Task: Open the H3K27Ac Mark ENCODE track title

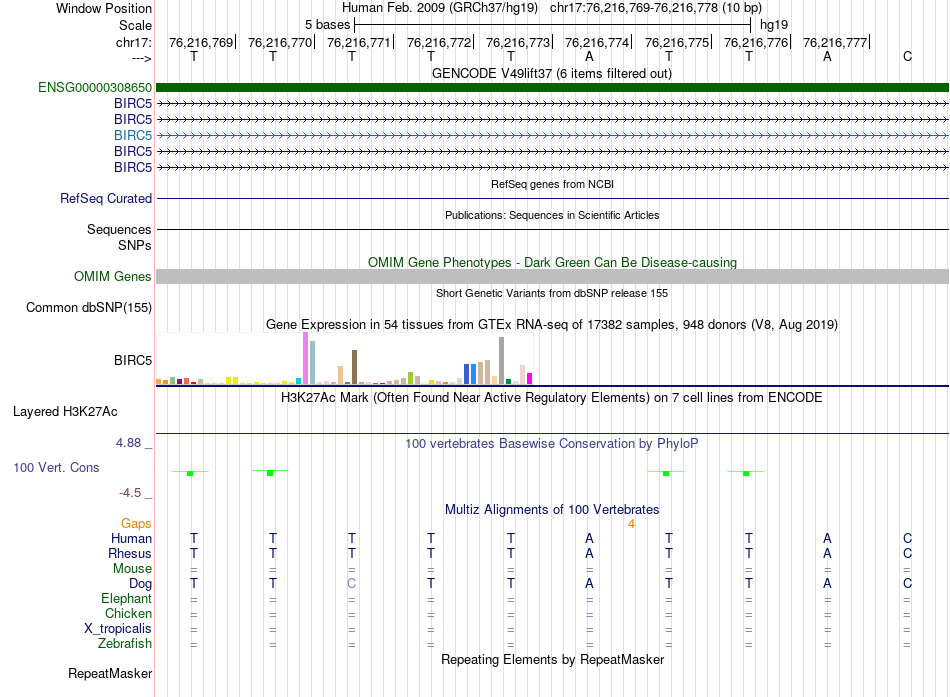Action: pos(552,398)
